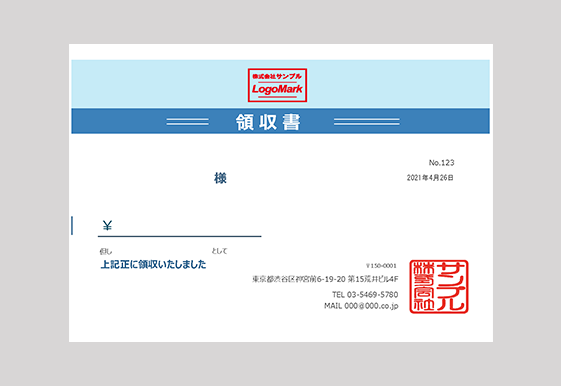Click the として label
This screenshot has height=386, width=561.
point(219,251)
